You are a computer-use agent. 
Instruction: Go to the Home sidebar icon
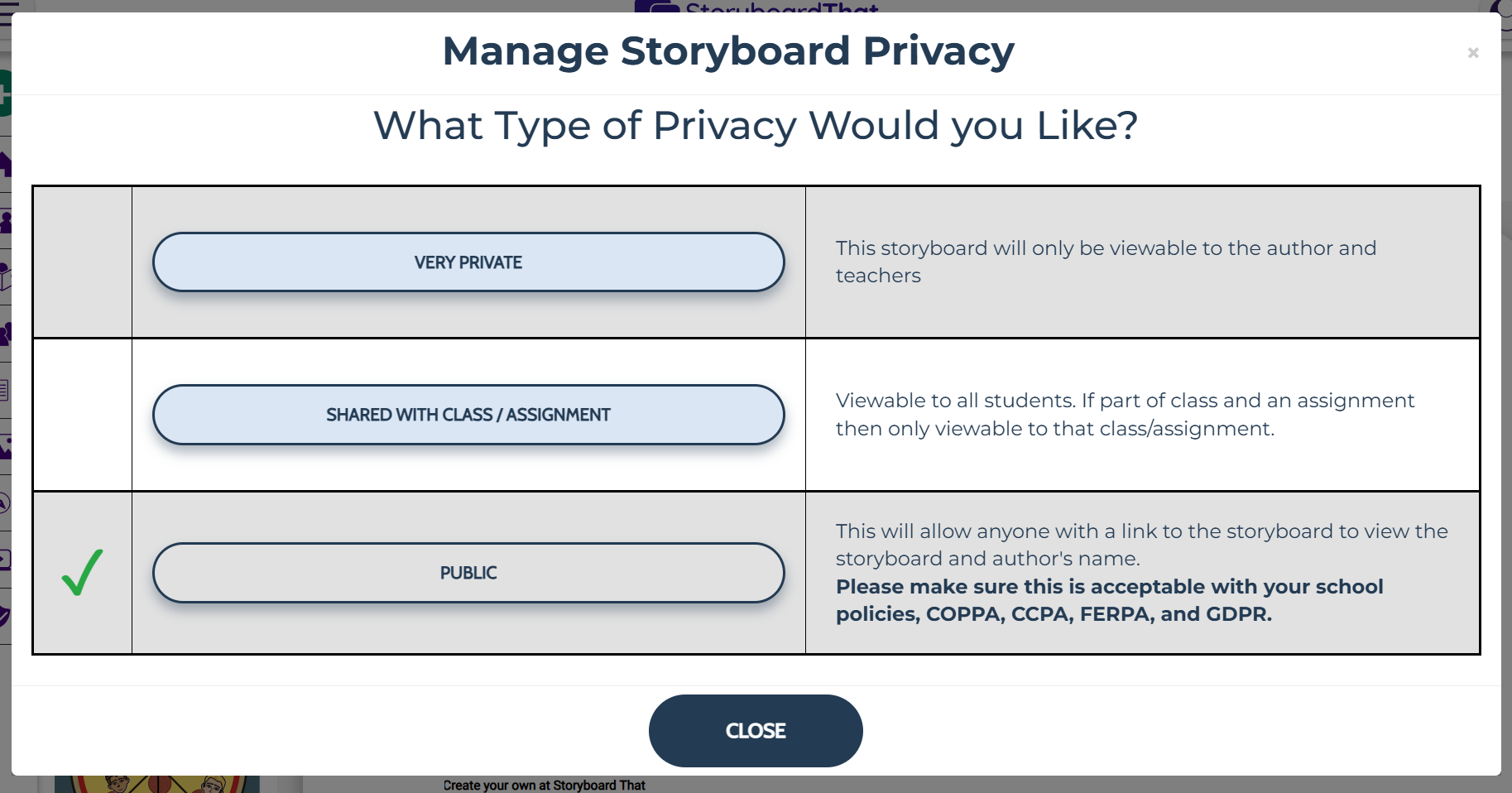point(5,164)
